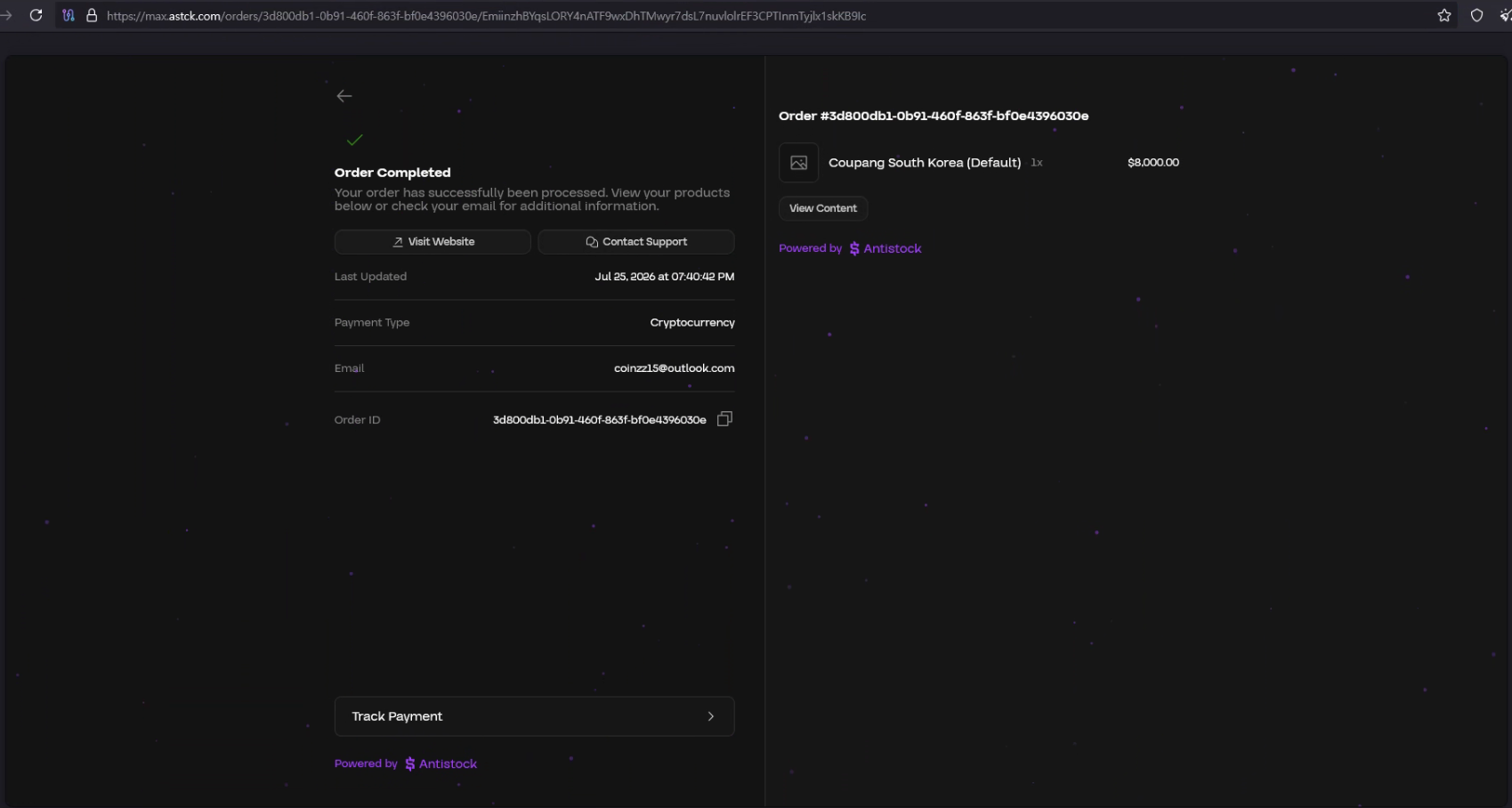The height and width of the screenshot is (808, 1512).
Task: Bookmark this page with the star icon
Action: (1444, 15)
